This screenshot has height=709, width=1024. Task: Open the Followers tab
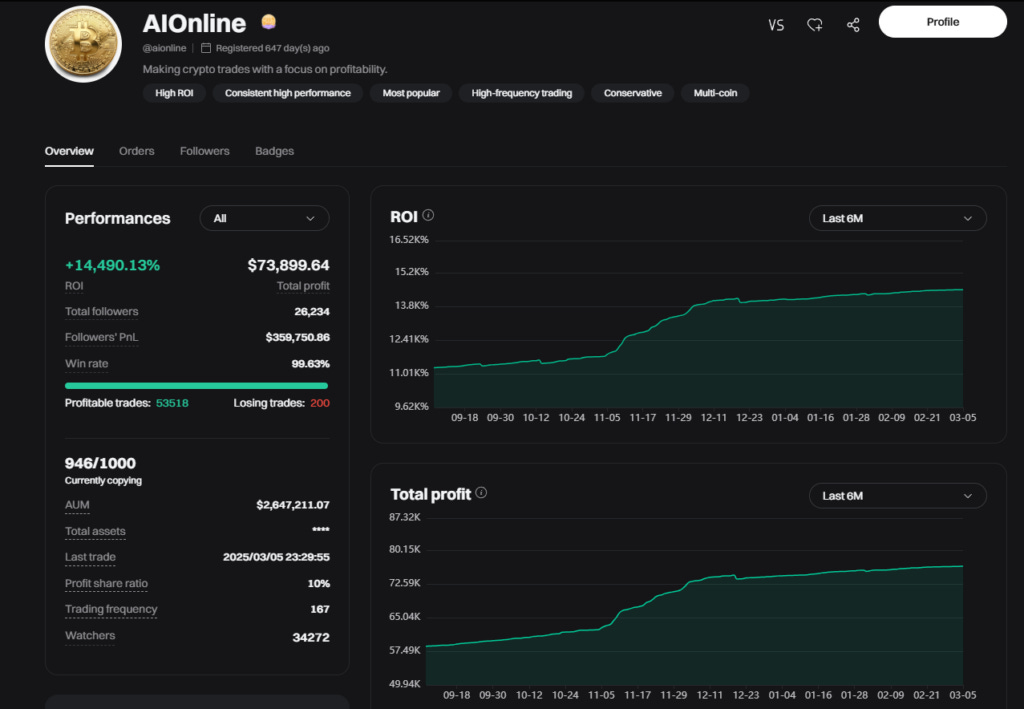coord(204,151)
